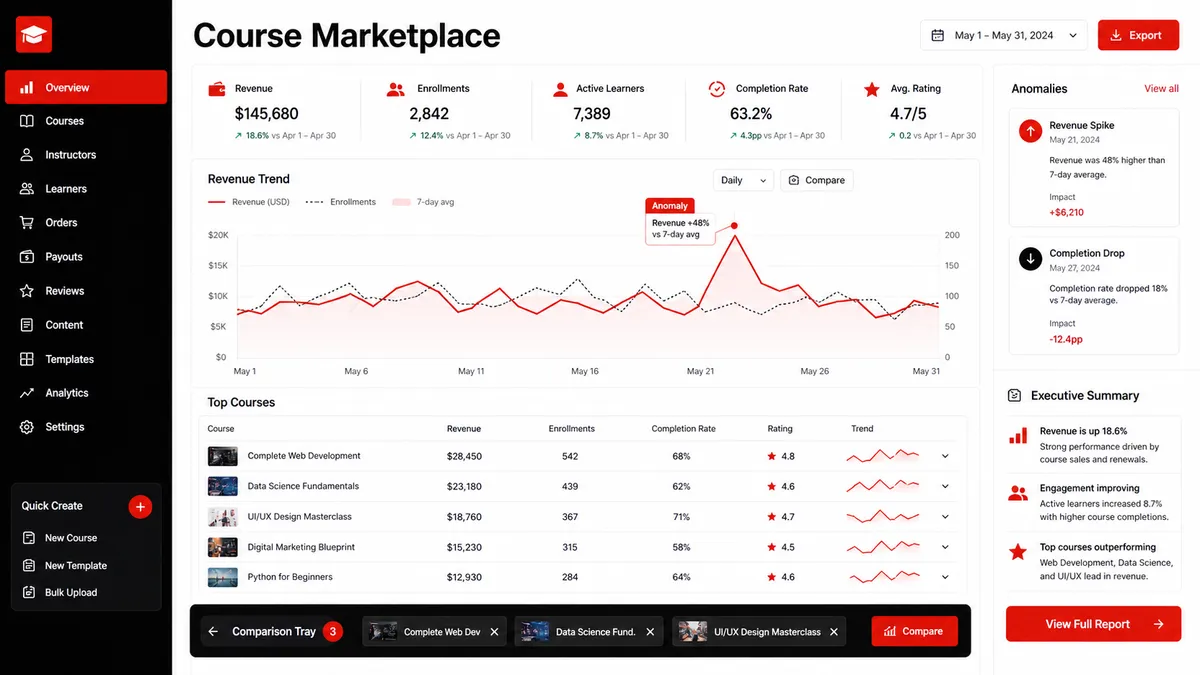Click the red plus Quick Create button
This screenshot has width=1200, height=675.
pos(140,506)
